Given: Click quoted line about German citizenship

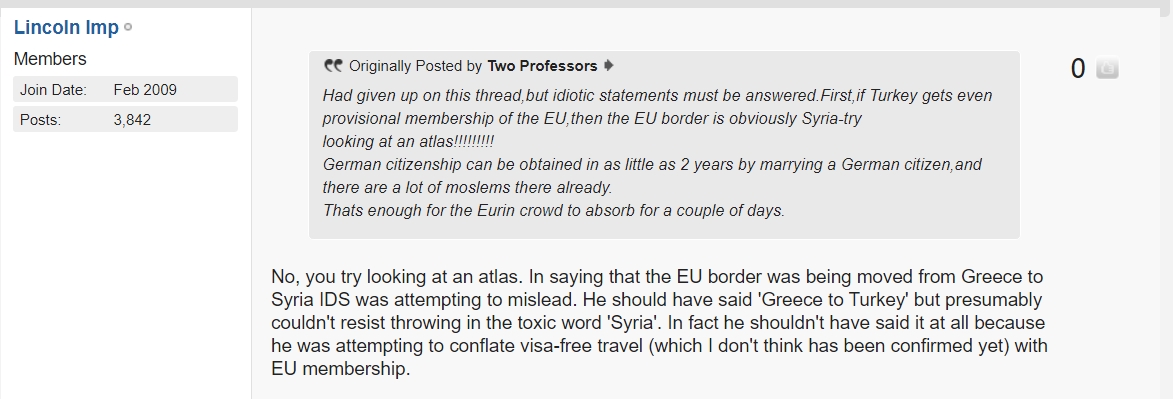Looking at the screenshot, I should (x=652, y=165).
